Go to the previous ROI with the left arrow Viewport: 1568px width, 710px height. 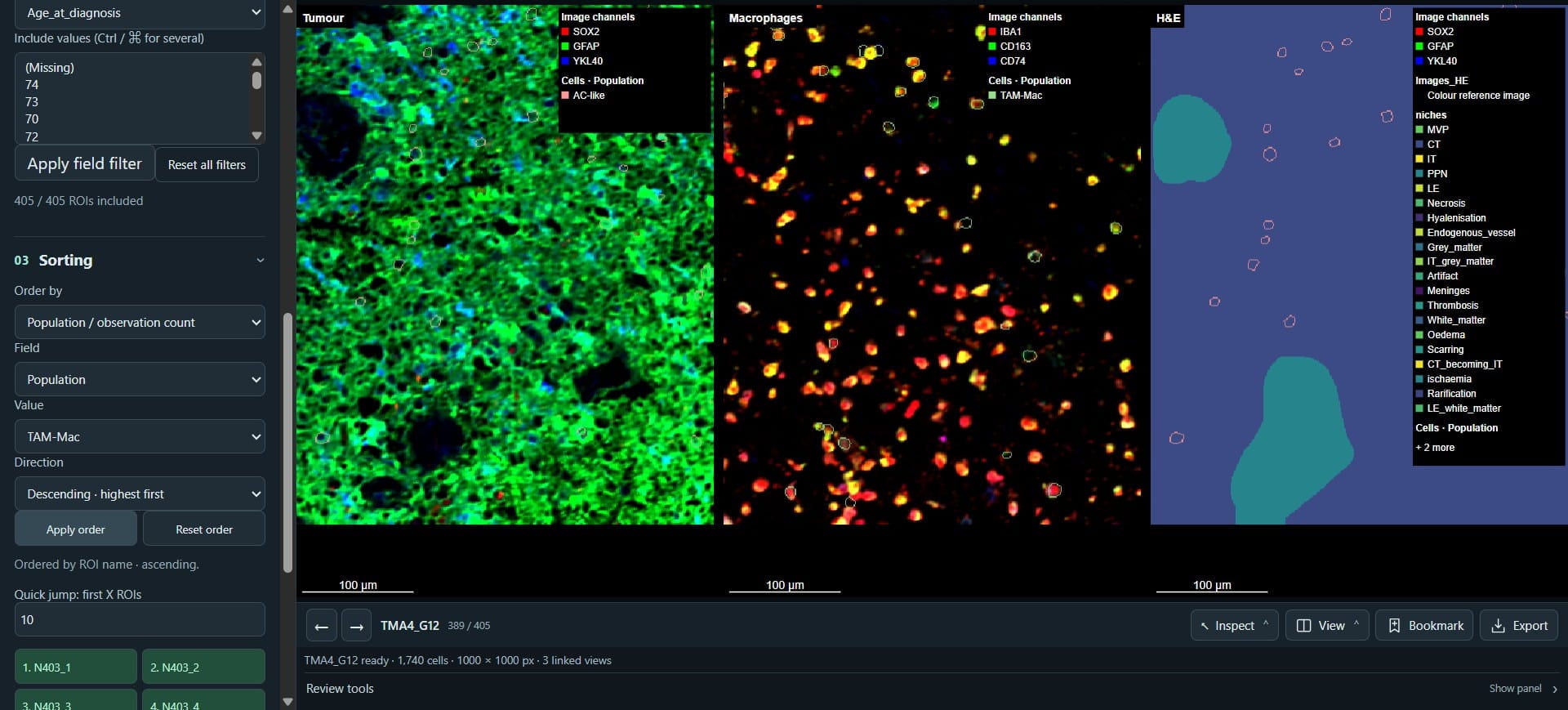pos(321,626)
